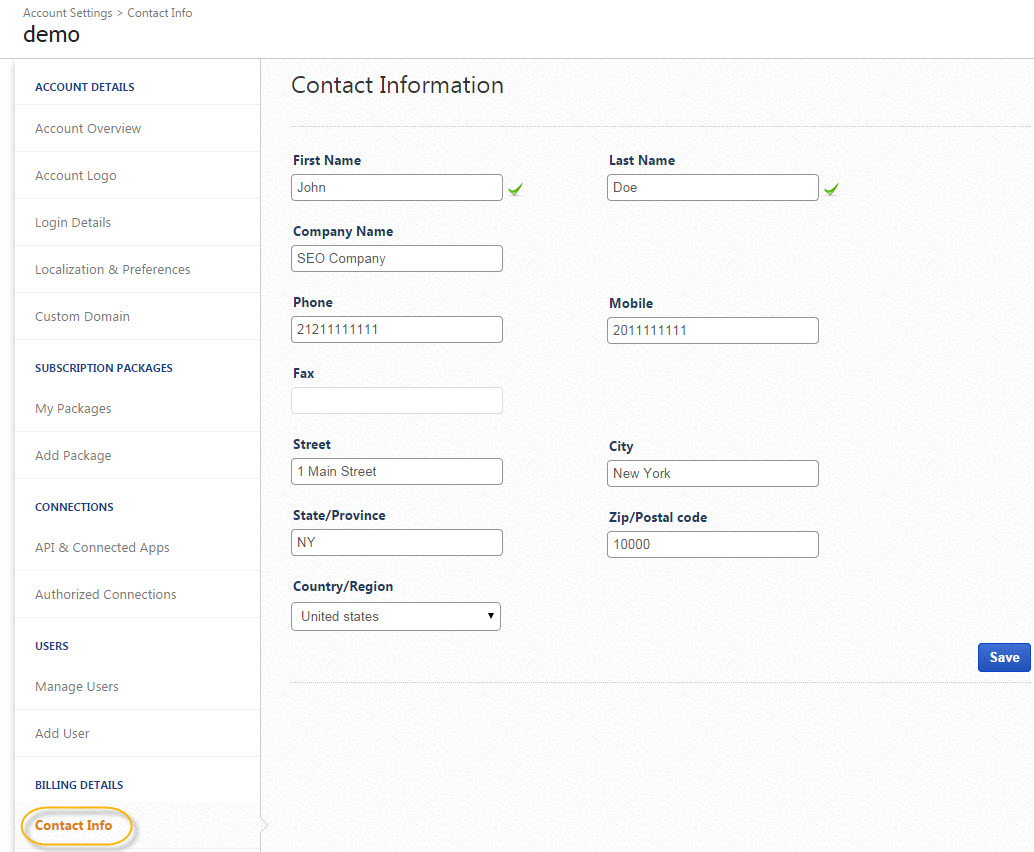Go to Manage Users page
This screenshot has width=1034, height=852.
tap(77, 686)
